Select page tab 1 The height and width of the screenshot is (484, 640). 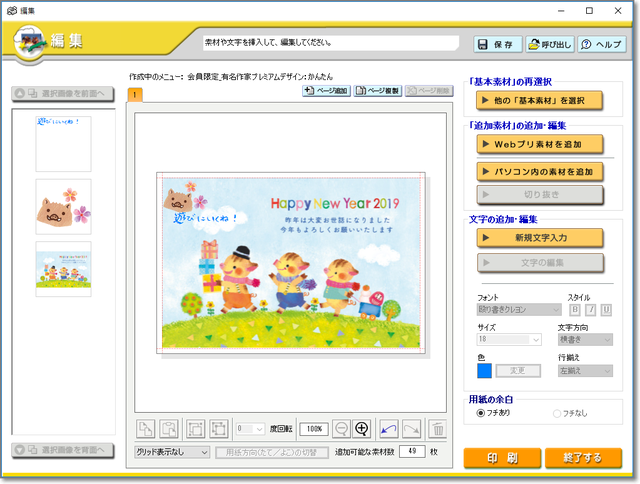click(135, 94)
